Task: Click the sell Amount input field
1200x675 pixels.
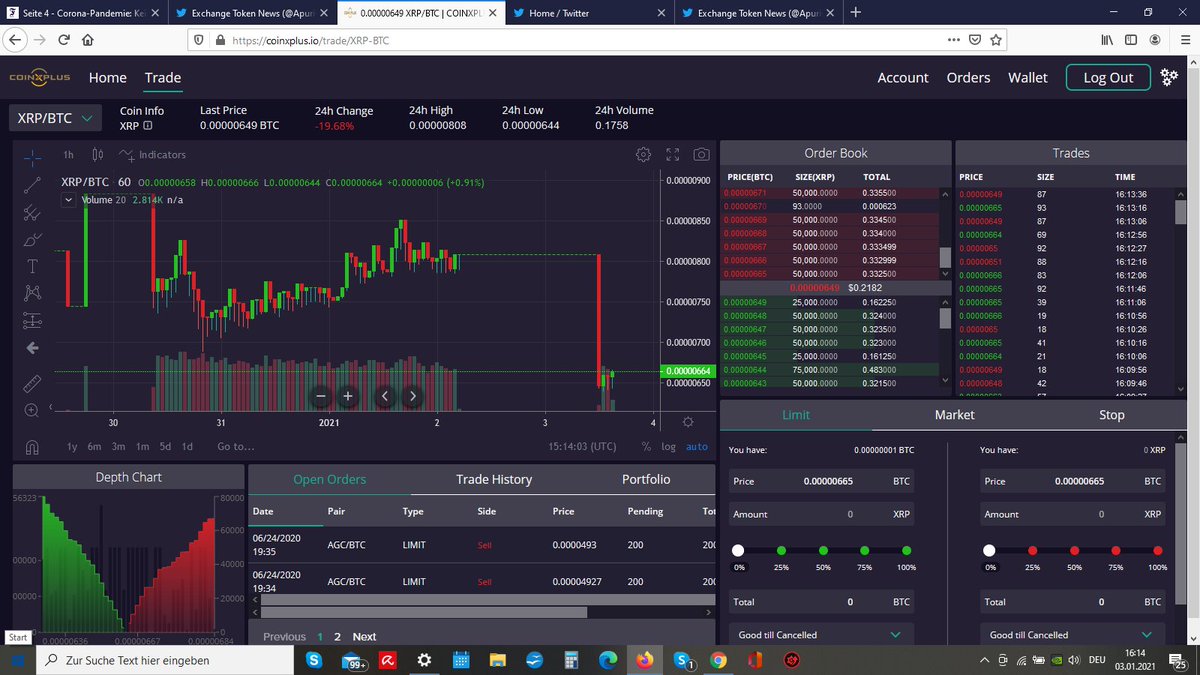Action: point(1072,514)
